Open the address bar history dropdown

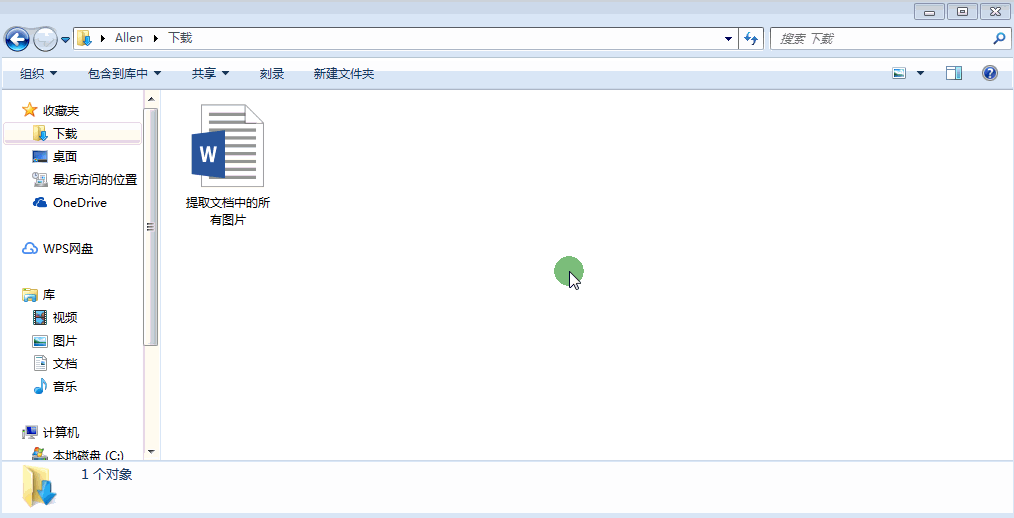pyautogui.click(x=729, y=39)
